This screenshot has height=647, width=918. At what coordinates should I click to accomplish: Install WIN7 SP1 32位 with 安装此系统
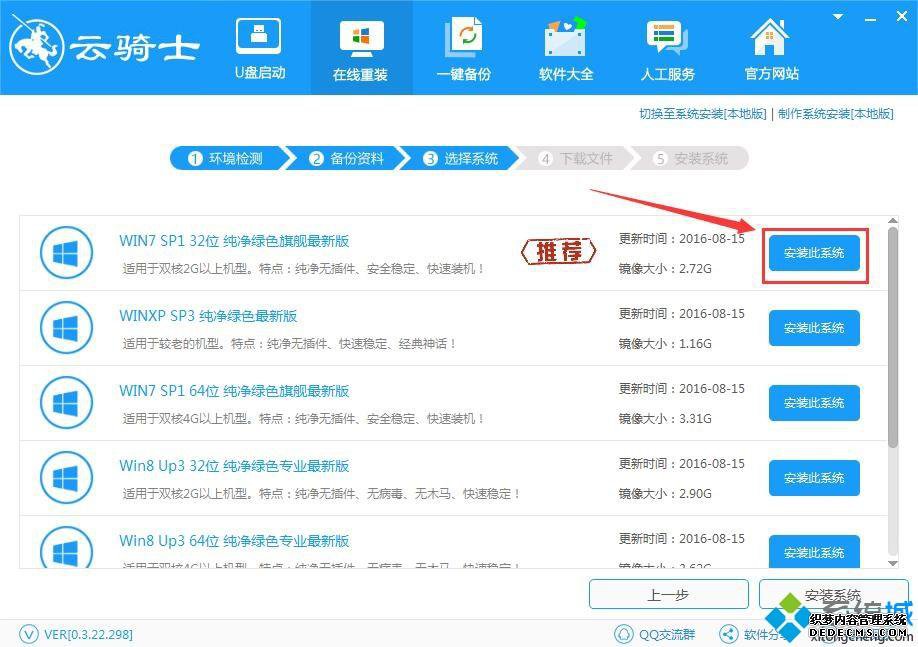click(x=814, y=253)
